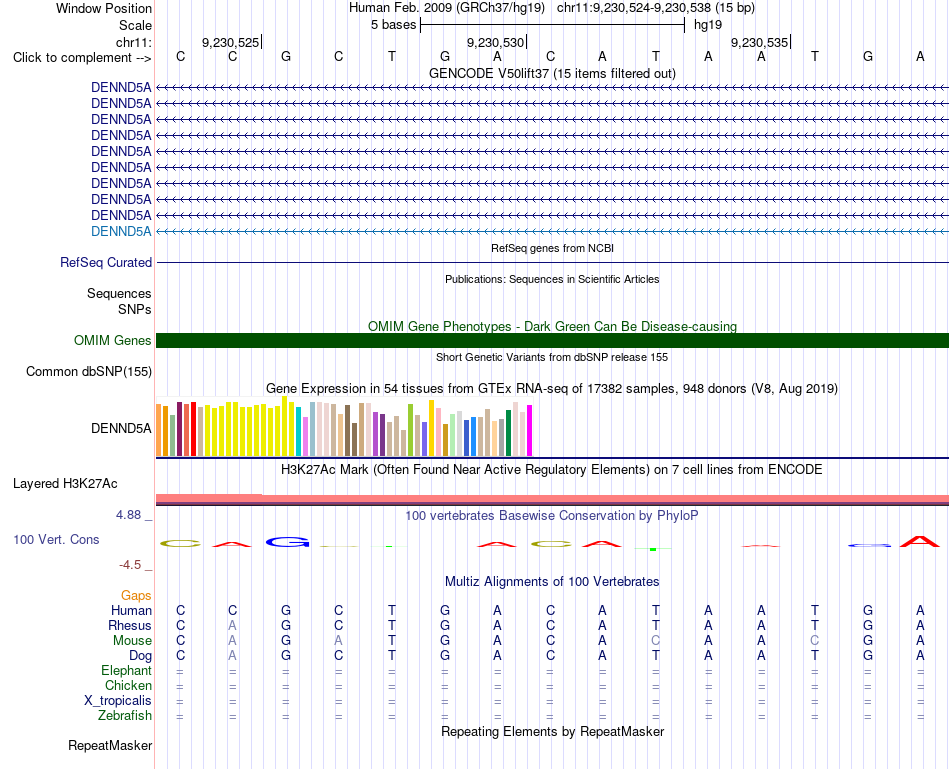Open the OMIM Genes track label
The height and width of the screenshot is (769, 950).
112,341
